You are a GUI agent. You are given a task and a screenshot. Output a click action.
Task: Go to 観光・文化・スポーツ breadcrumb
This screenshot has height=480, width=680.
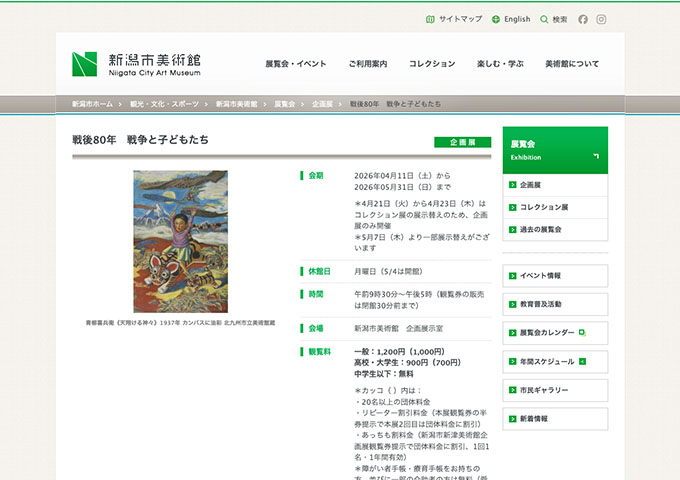click(164, 104)
